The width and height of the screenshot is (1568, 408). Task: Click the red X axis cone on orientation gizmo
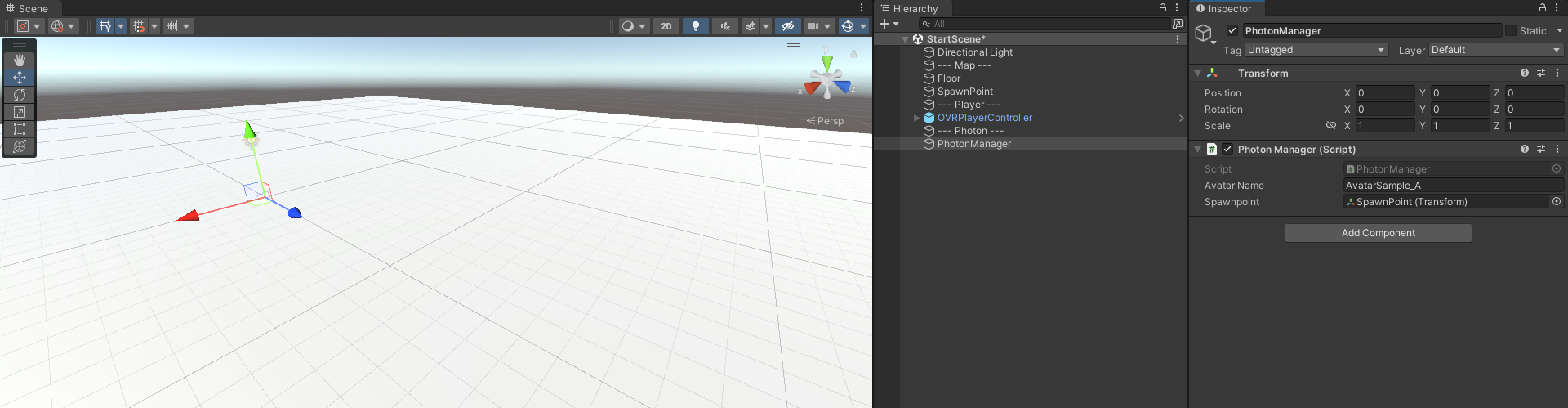[x=812, y=87]
